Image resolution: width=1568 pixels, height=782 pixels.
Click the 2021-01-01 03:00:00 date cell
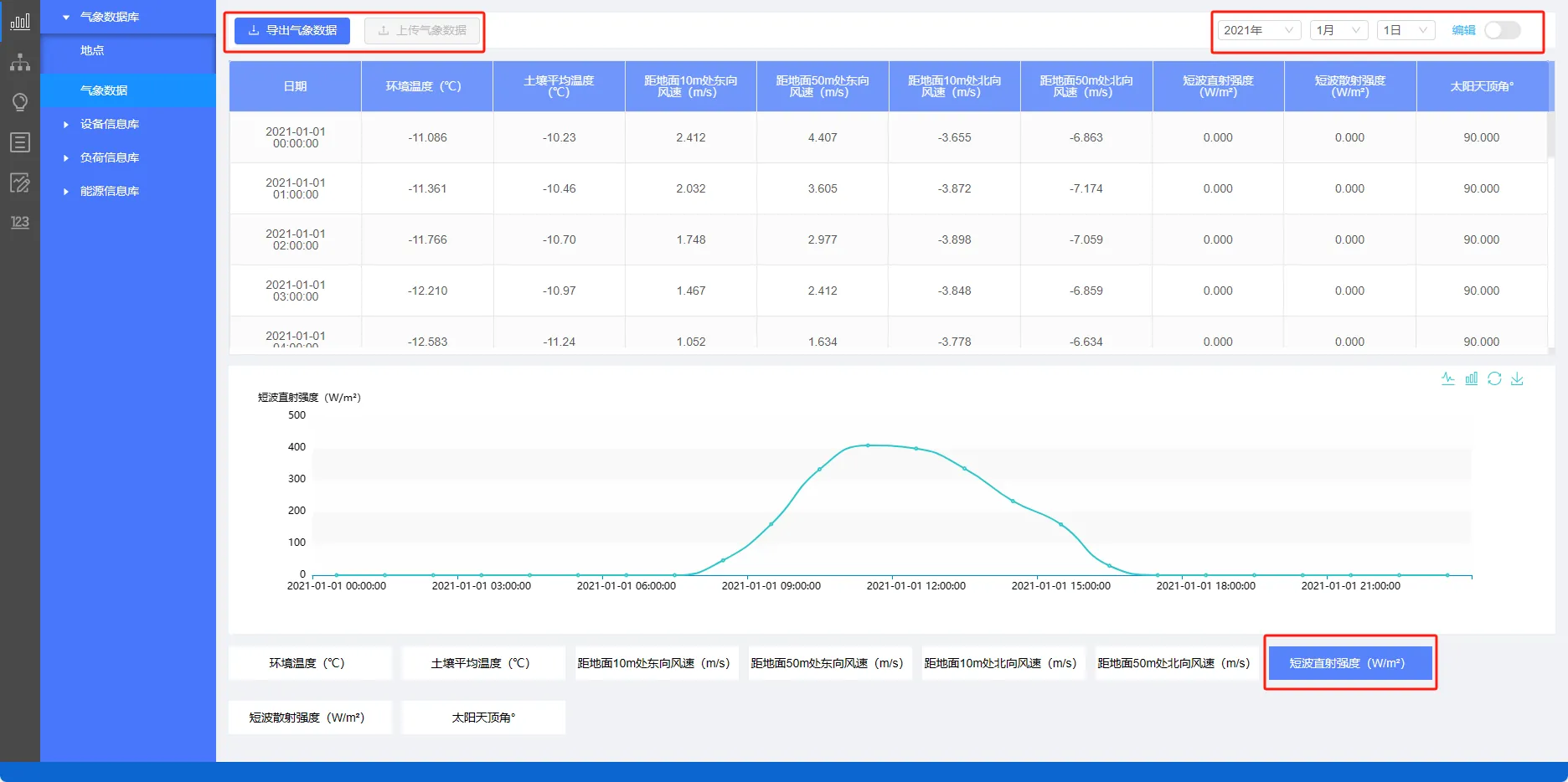296,291
